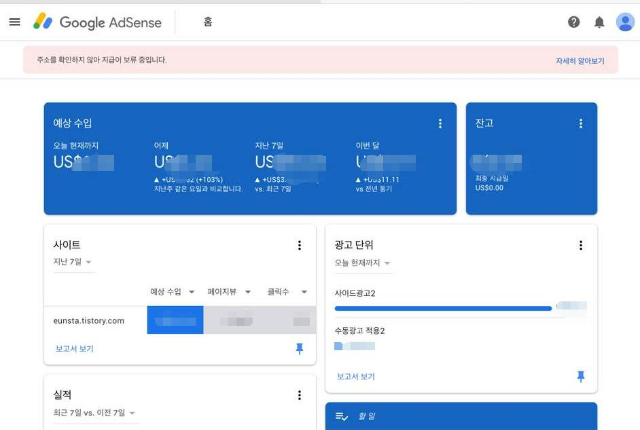Click the 사이드광고2 progress bar

[443, 308]
